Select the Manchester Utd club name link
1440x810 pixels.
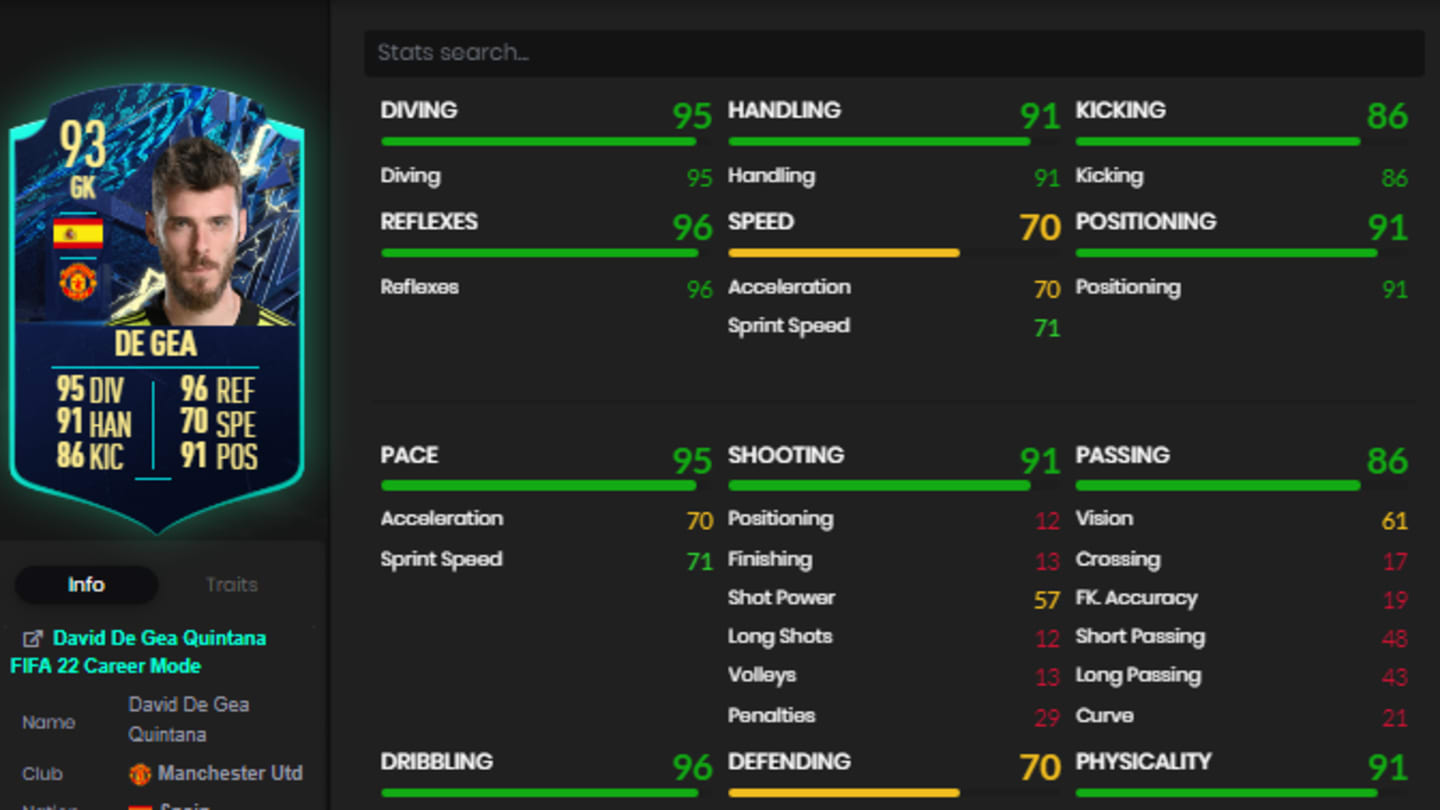coord(230,774)
